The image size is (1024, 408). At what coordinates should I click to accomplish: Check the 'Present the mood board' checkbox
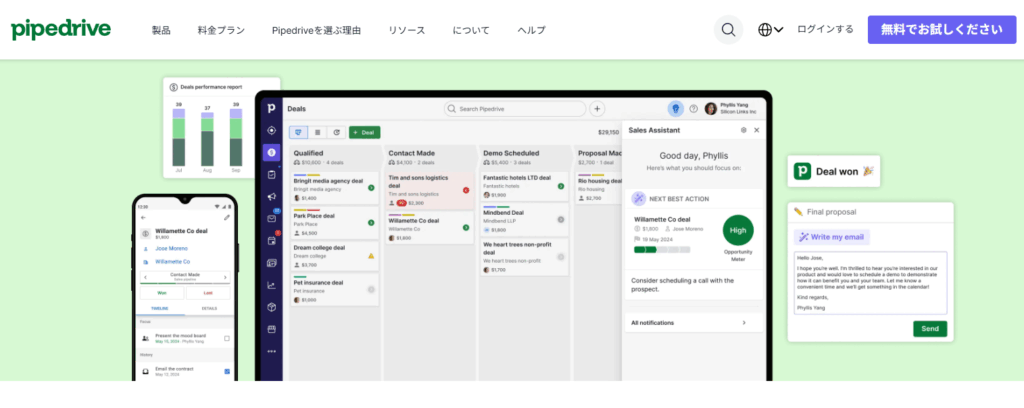click(227, 339)
